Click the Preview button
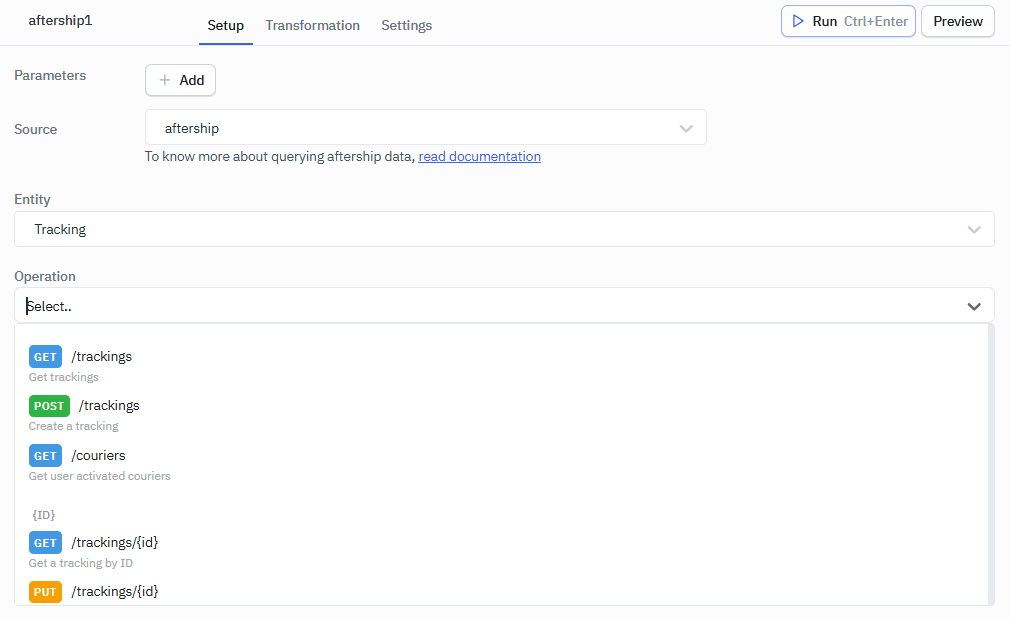This screenshot has width=1010, height=620. pos(958,21)
